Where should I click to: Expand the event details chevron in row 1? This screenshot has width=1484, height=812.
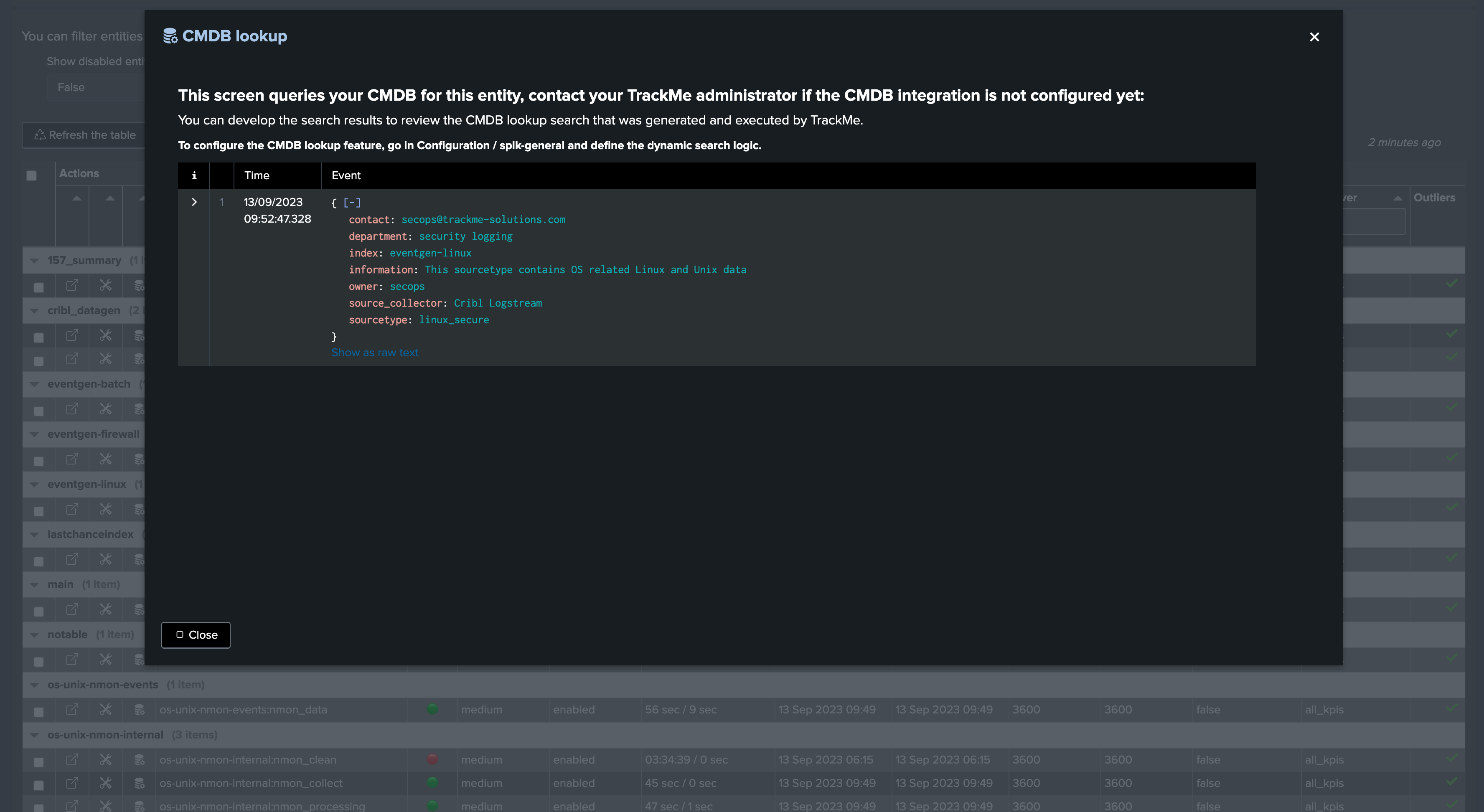194,202
